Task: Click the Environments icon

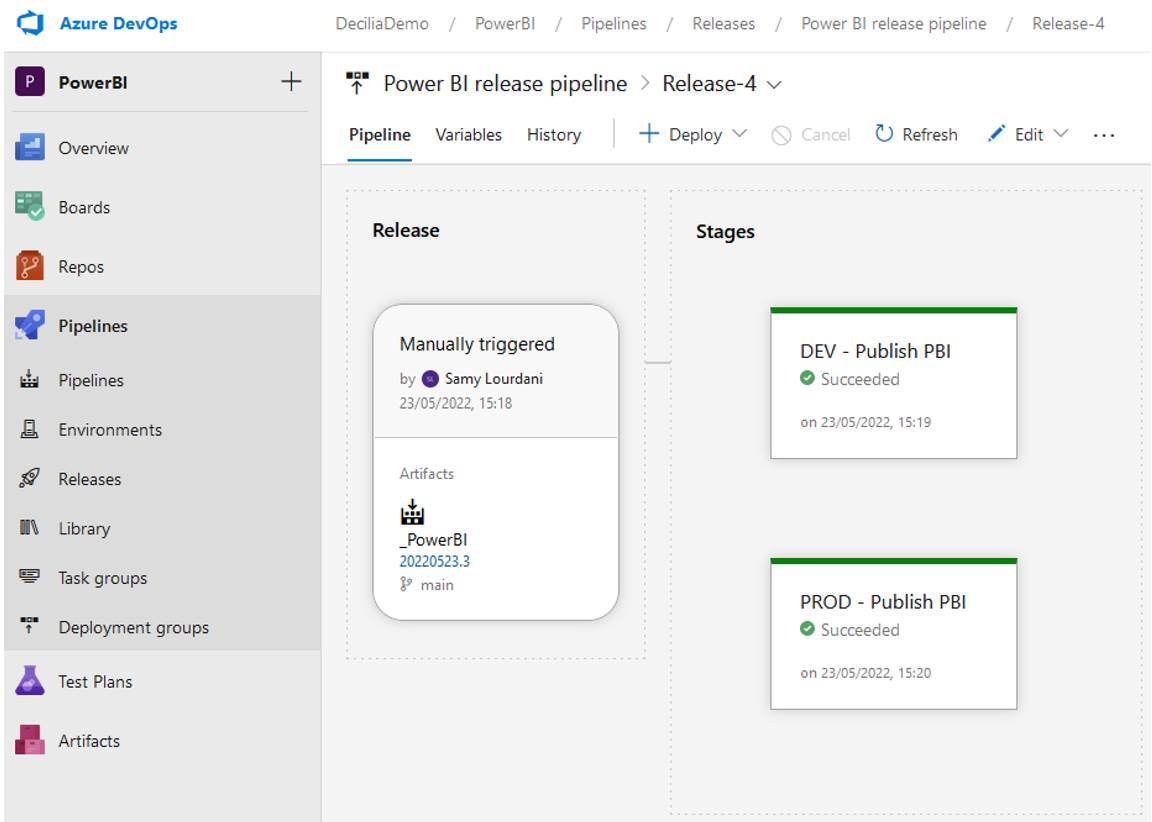Action: tap(29, 429)
